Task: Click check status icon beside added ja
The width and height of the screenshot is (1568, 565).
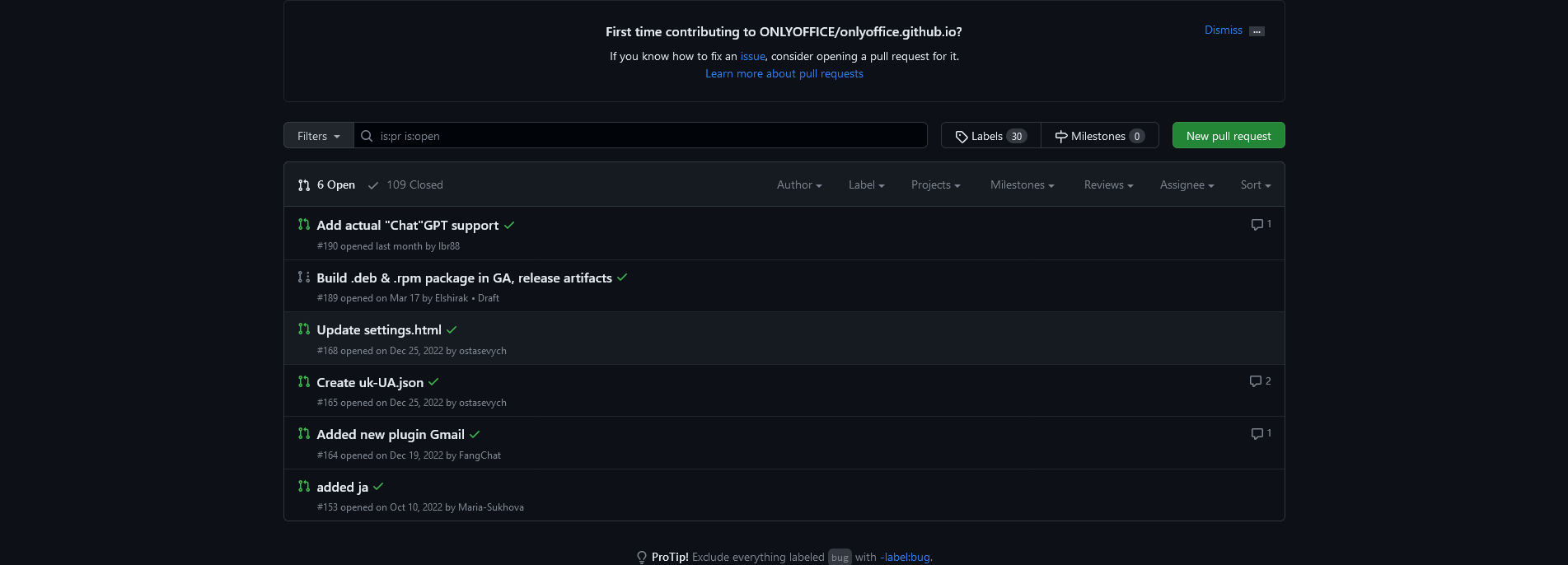Action: coord(378,487)
